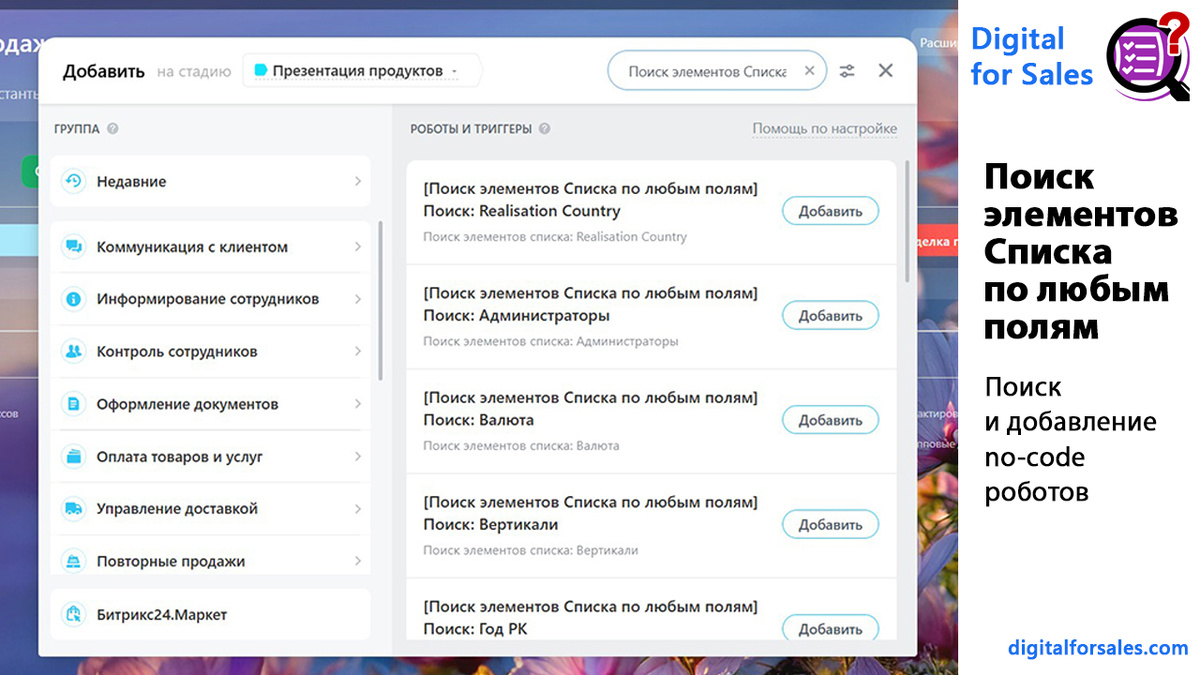Click the Поиск: Валюта title
This screenshot has width=1200, height=675.
coord(479,420)
